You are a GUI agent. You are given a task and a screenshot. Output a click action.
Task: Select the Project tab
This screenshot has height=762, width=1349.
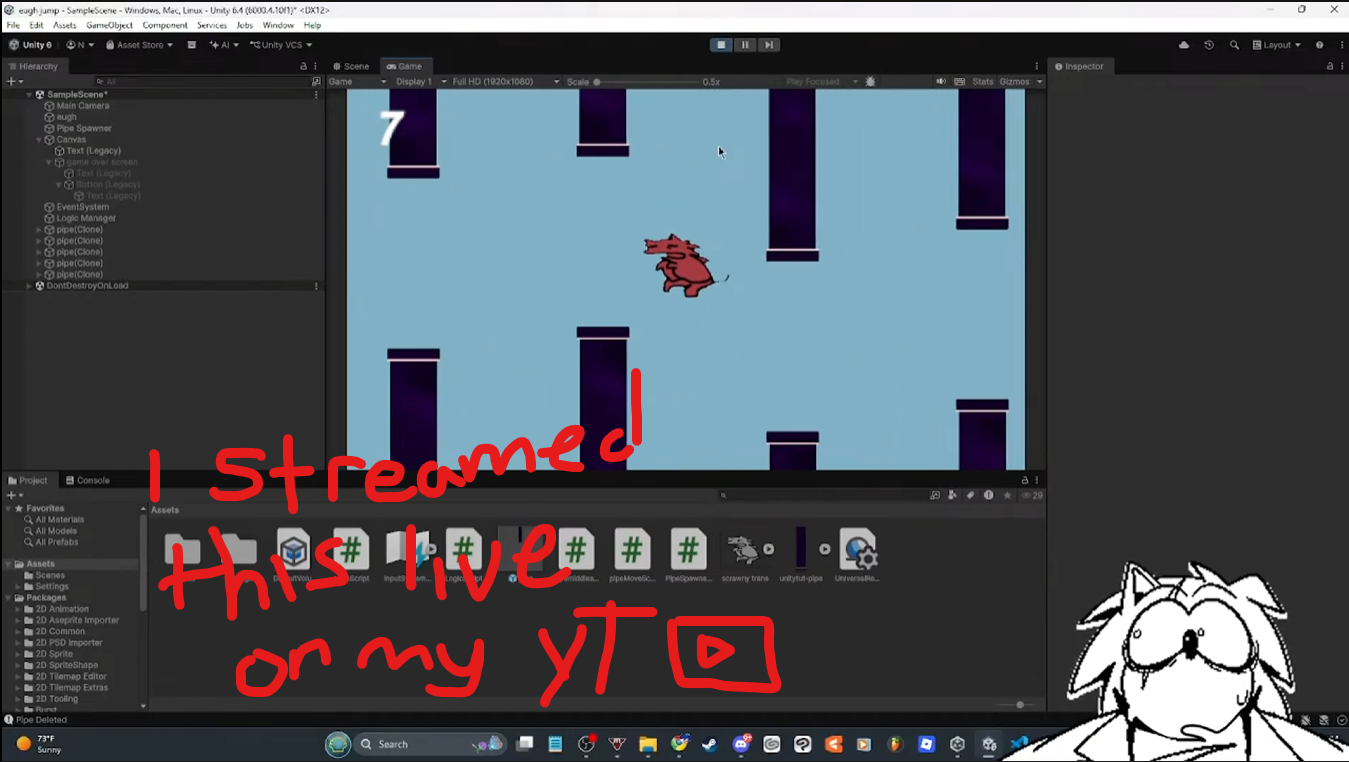[x=28, y=480]
